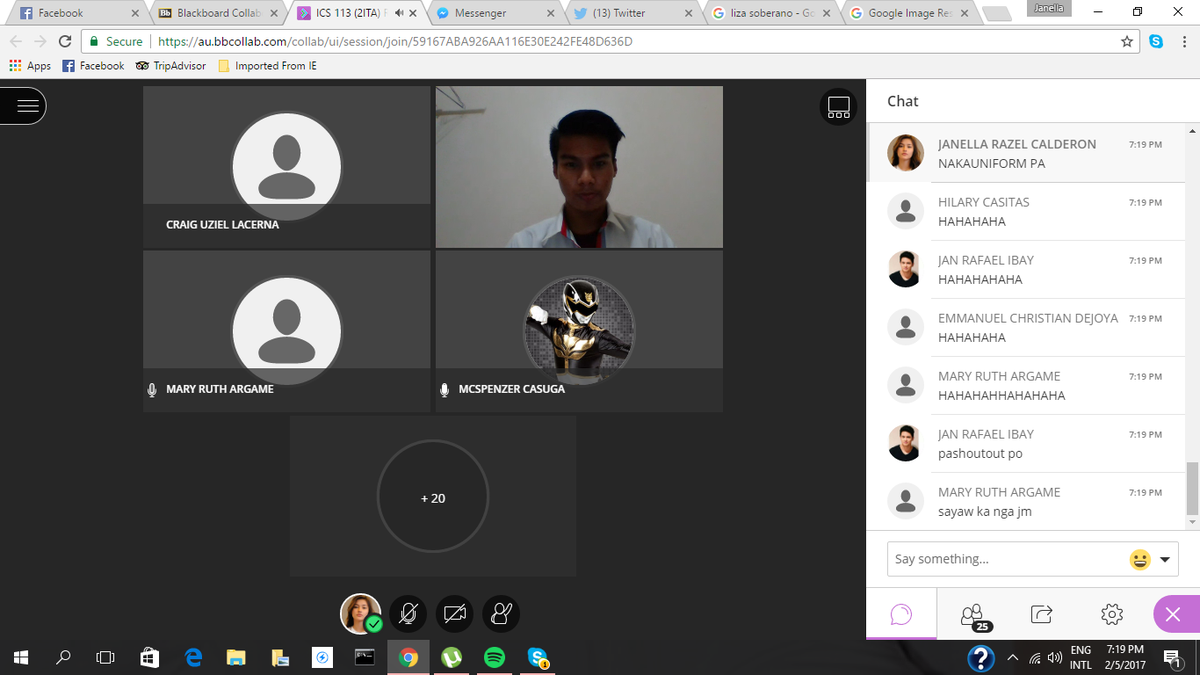Open the Action Center notifications icon

(x=1172, y=658)
